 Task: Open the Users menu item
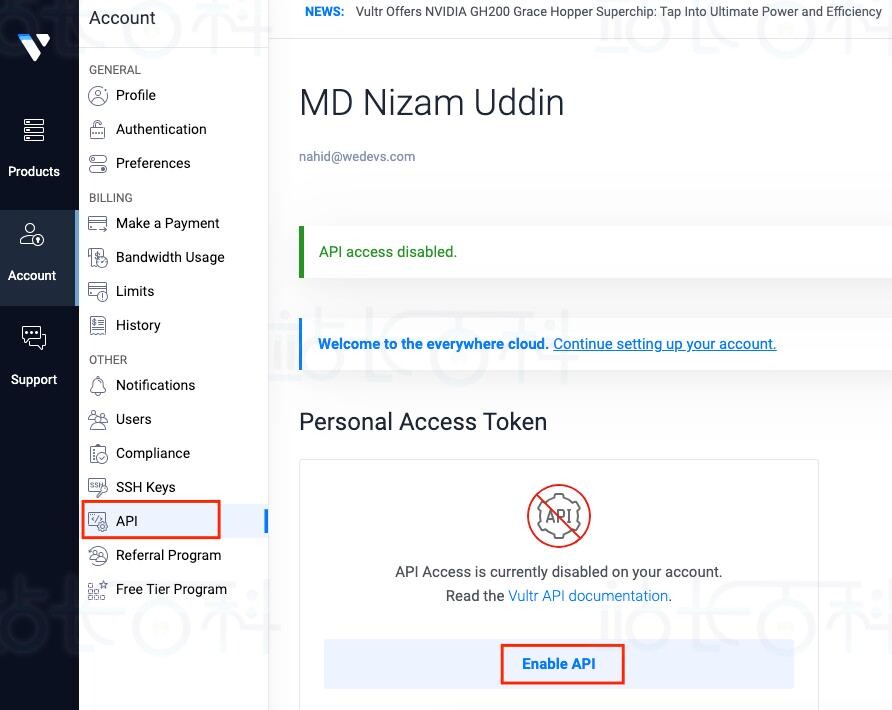tap(134, 420)
